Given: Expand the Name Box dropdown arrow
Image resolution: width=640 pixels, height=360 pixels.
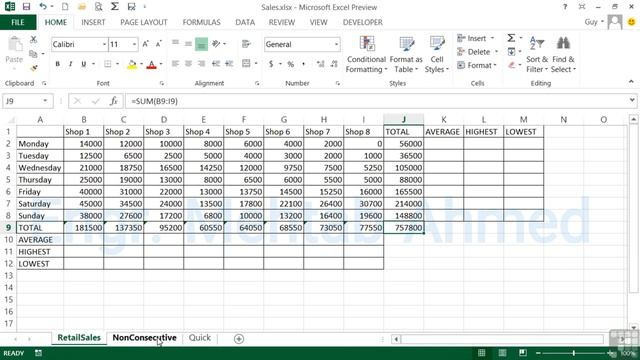Looking at the screenshot, I should click(x=45, y=101).
